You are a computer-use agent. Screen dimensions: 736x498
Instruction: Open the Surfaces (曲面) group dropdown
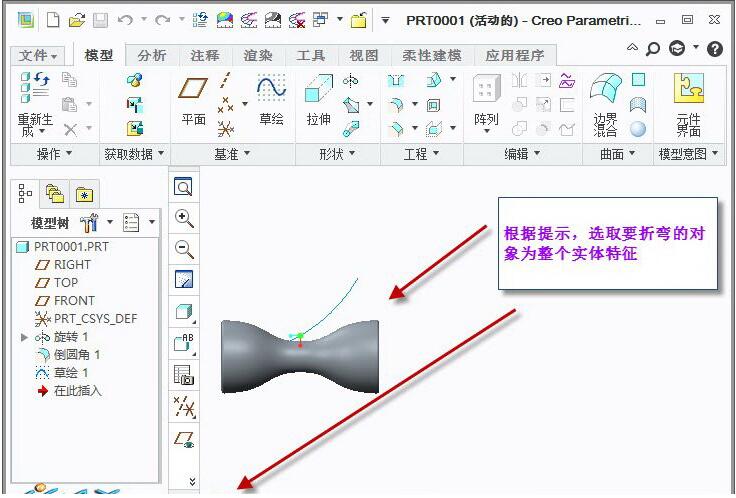coord(617,153)
